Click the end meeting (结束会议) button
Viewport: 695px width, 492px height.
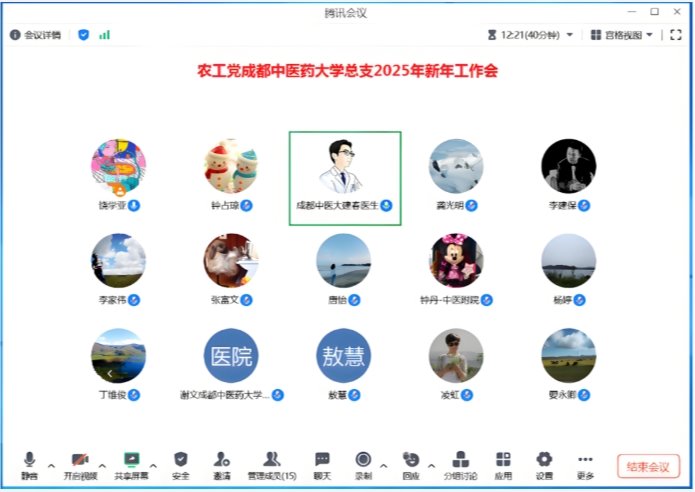point(648,466)
